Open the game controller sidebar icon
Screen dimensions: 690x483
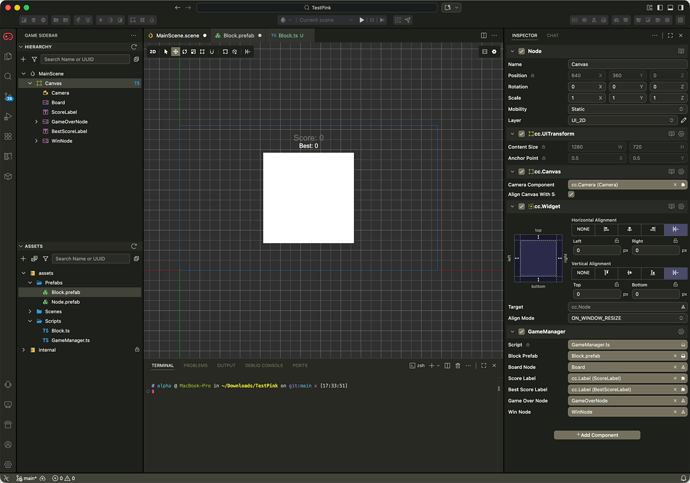click(x=8, y=36)
